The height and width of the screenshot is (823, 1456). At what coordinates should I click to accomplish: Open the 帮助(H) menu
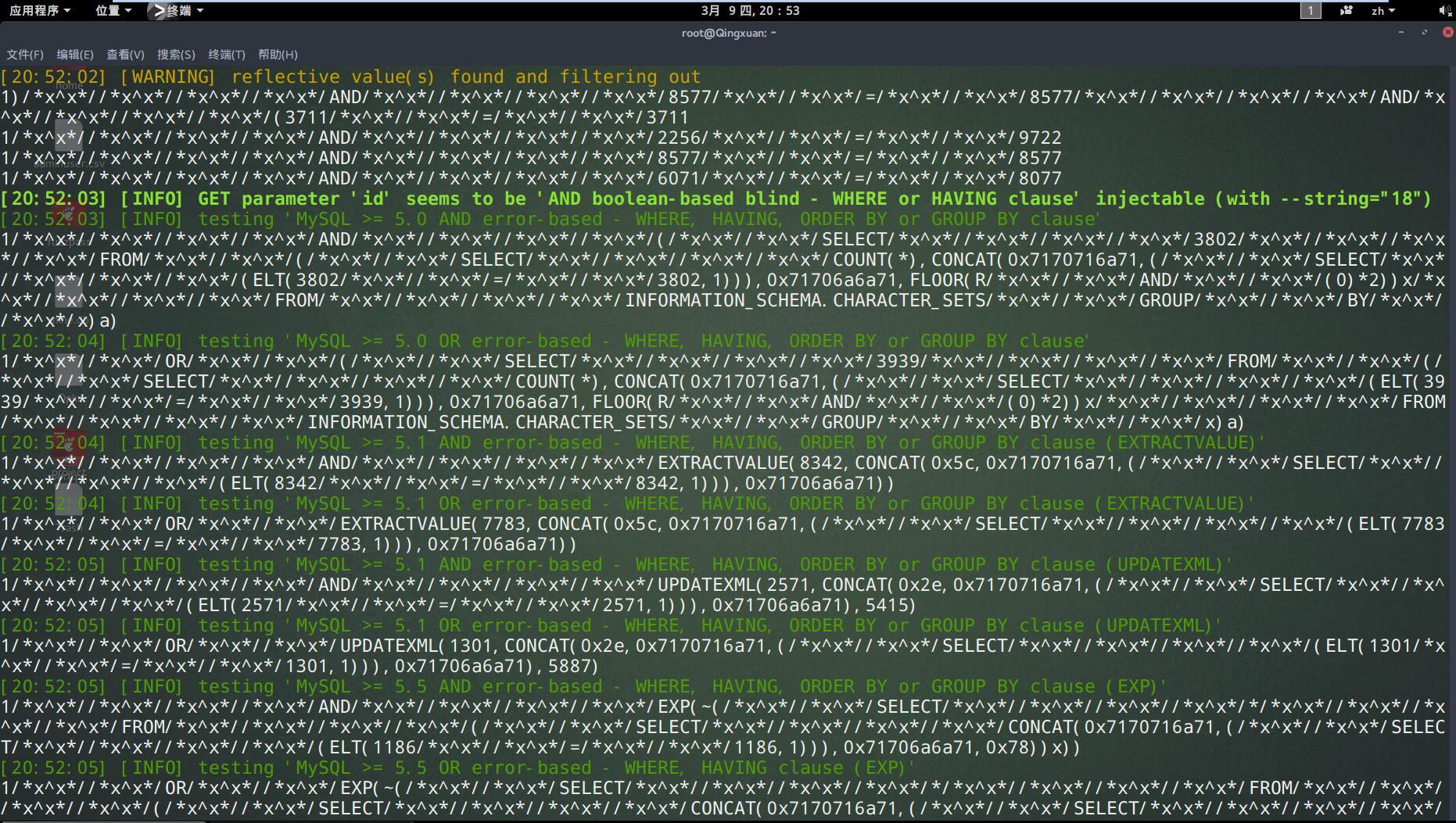click(x=278, y=55)
